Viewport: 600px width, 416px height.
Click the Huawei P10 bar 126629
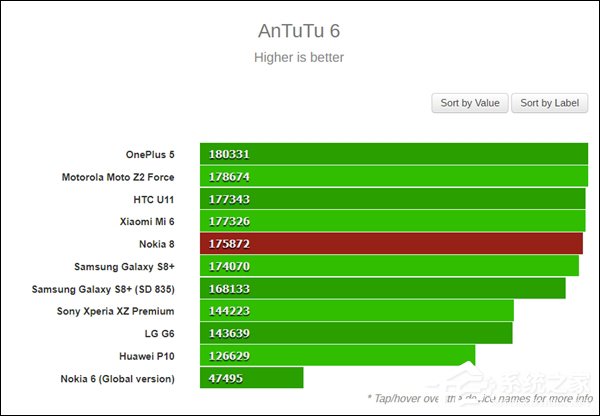tap(338, 356)
